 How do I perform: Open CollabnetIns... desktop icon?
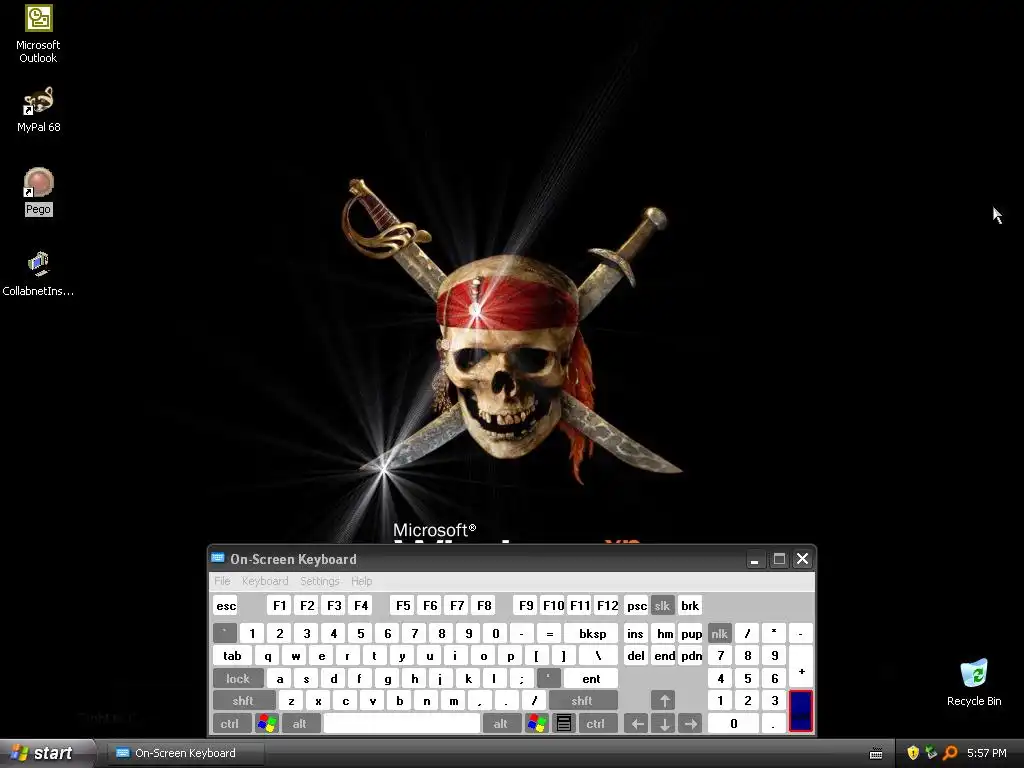point(39,274)
